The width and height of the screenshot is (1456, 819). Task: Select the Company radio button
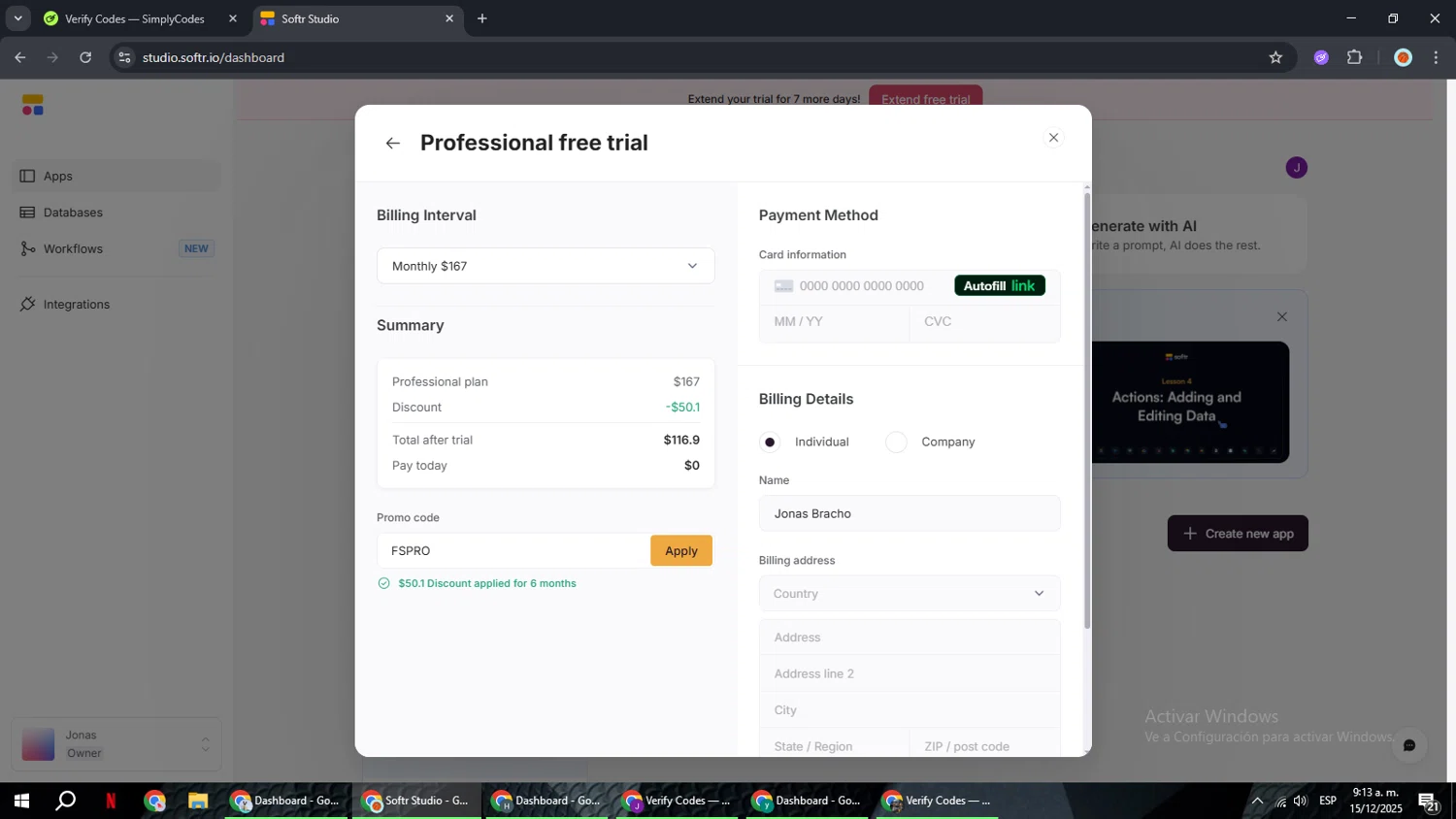click(x=896, y=442)
